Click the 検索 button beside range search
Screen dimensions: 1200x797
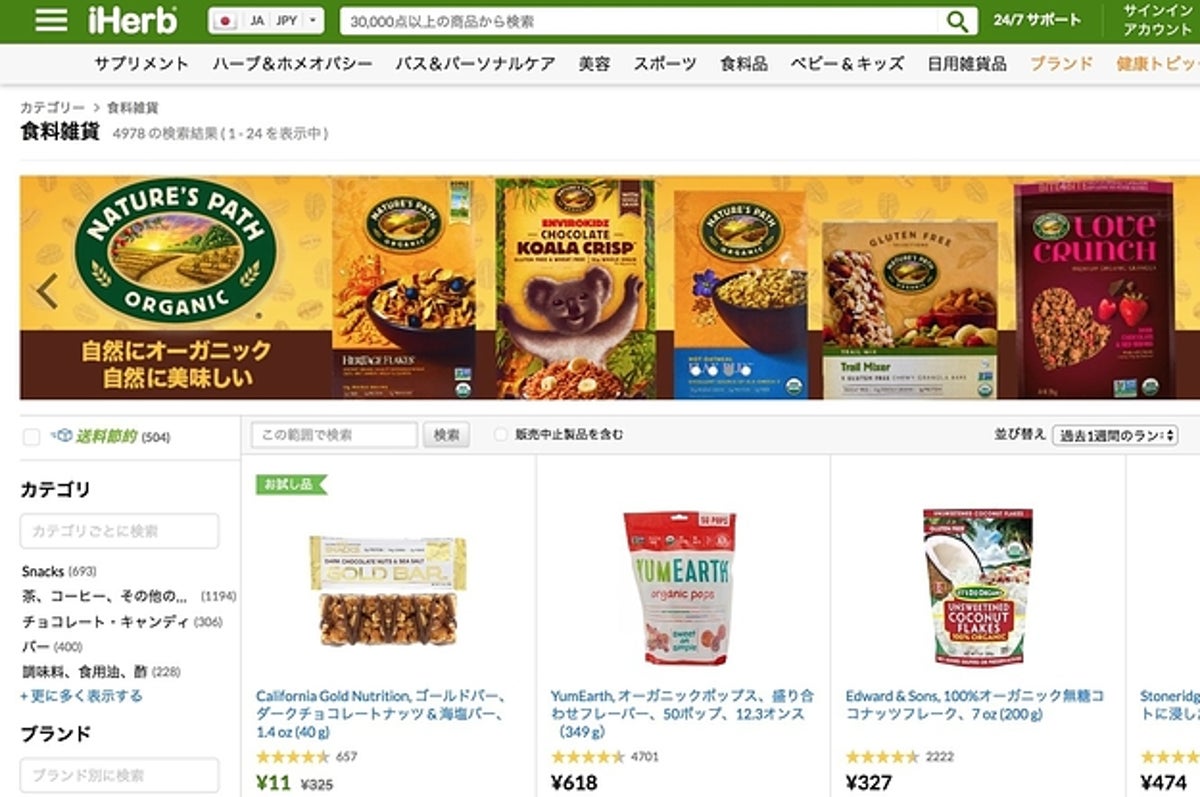(447, 435)
